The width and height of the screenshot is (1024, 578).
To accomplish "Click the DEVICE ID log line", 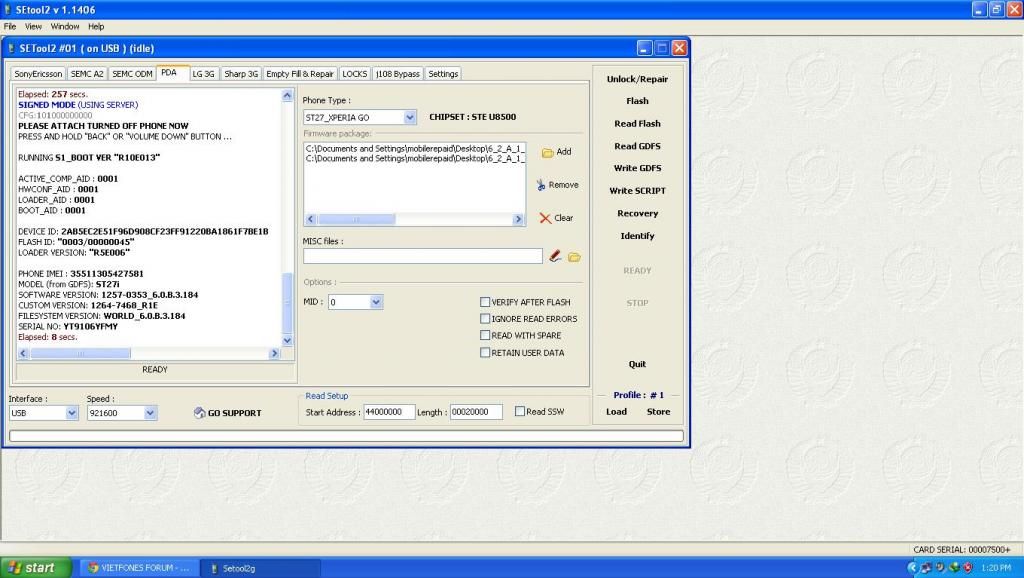I will point(143,232).
